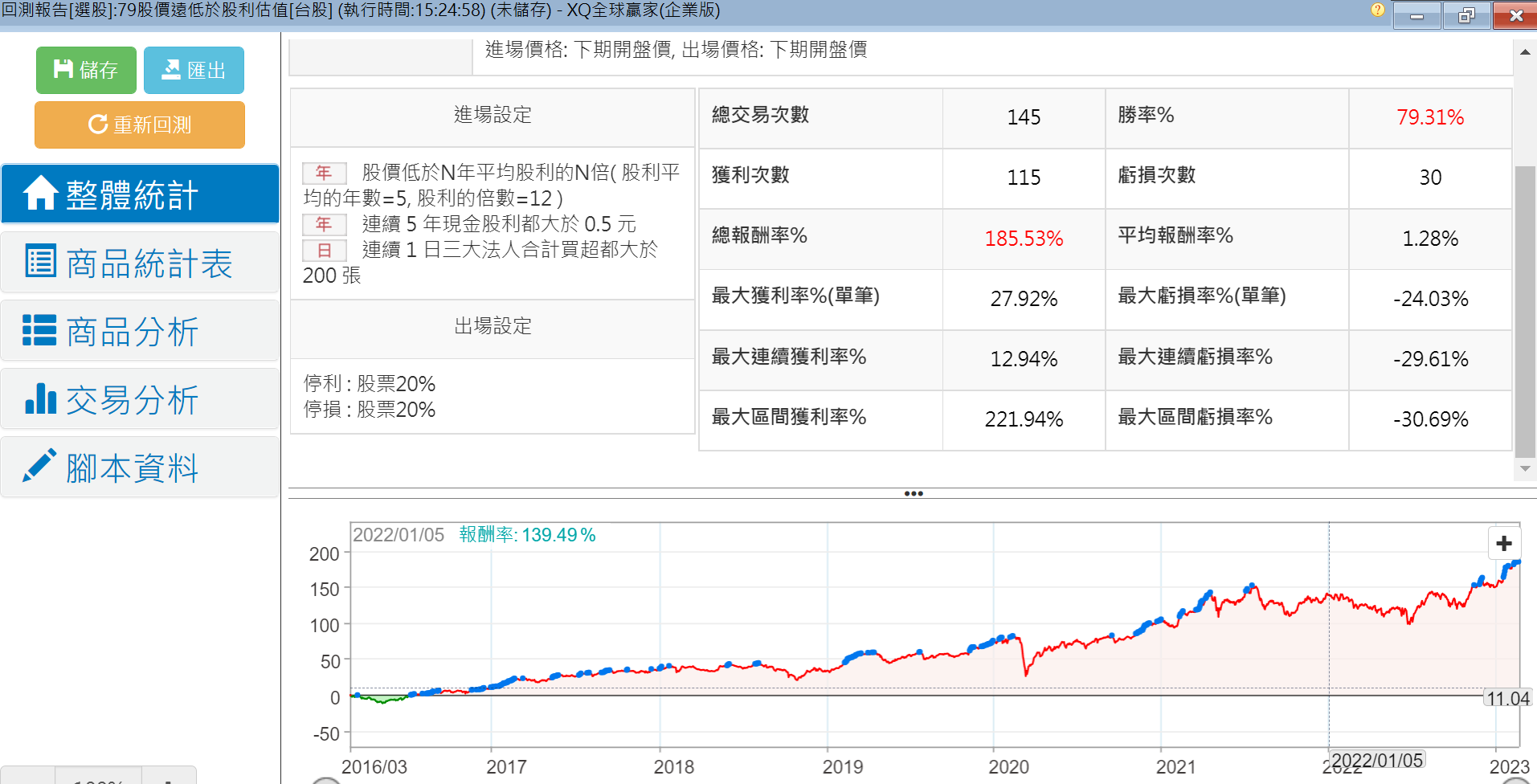Select the 商品分析 list icon
Image resolution: width=1537 pixels, height=784 pixels.
click(39, 330)
